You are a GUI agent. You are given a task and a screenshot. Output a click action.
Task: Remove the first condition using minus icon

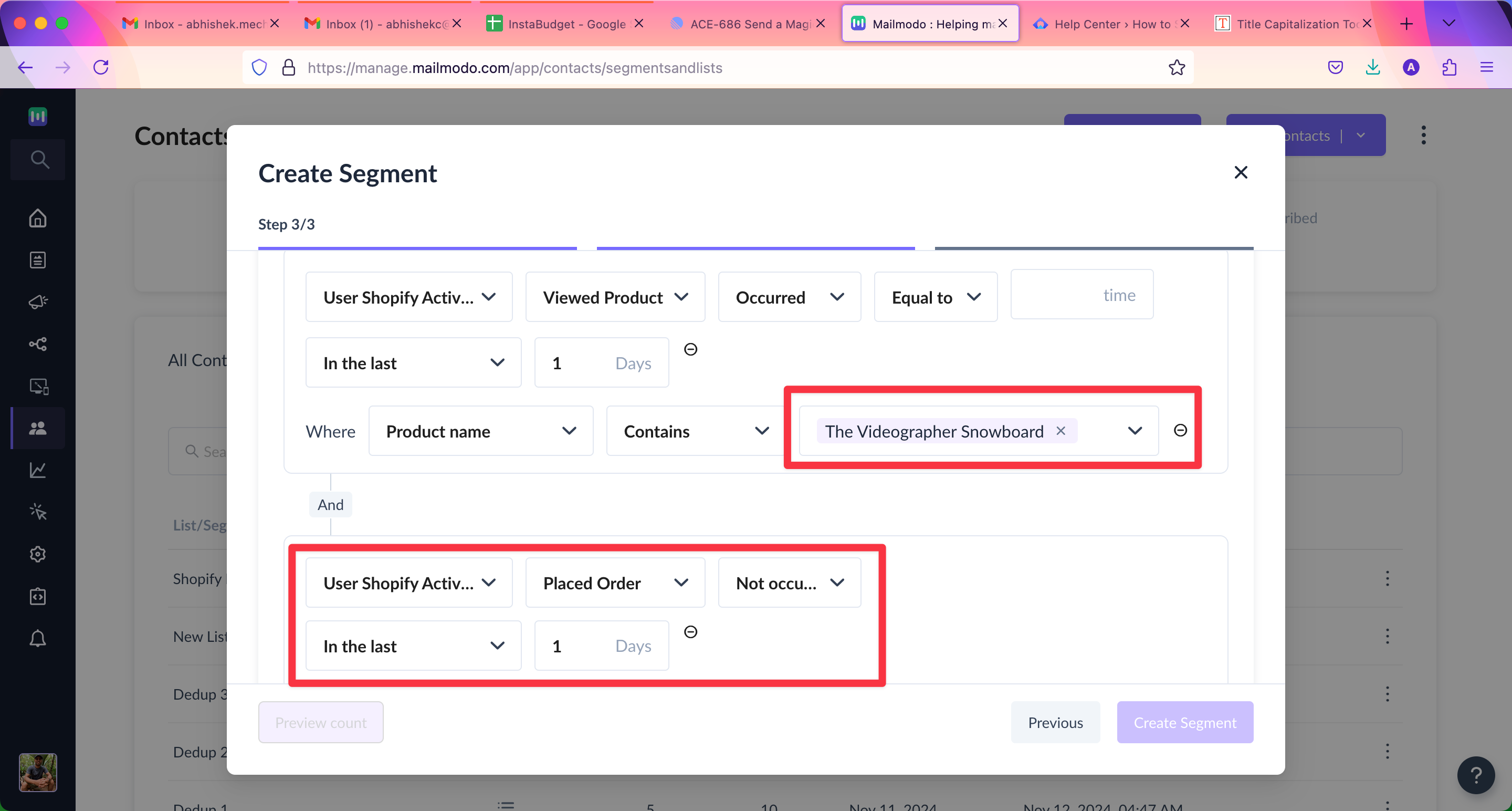pos(691,349)
